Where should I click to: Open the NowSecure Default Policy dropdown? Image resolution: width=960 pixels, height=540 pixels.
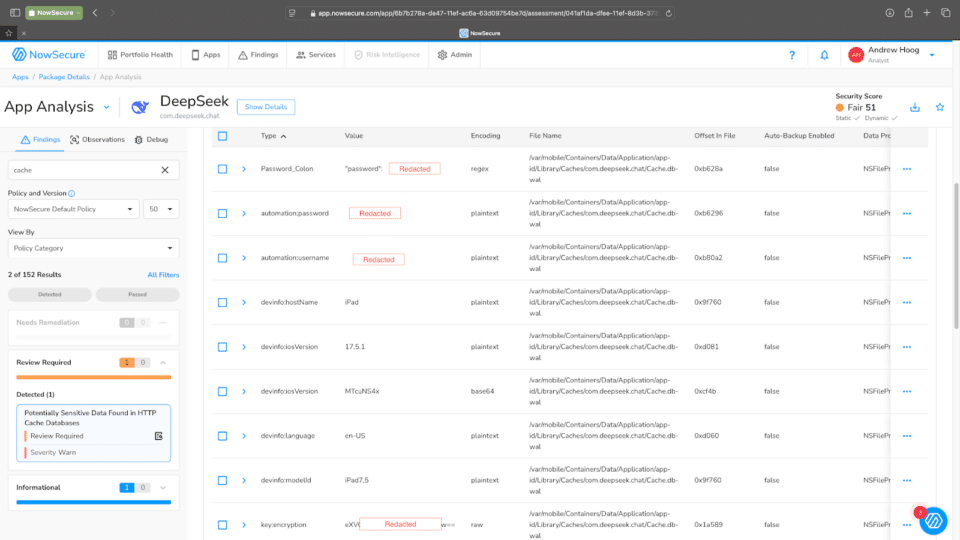click(74, 209)
